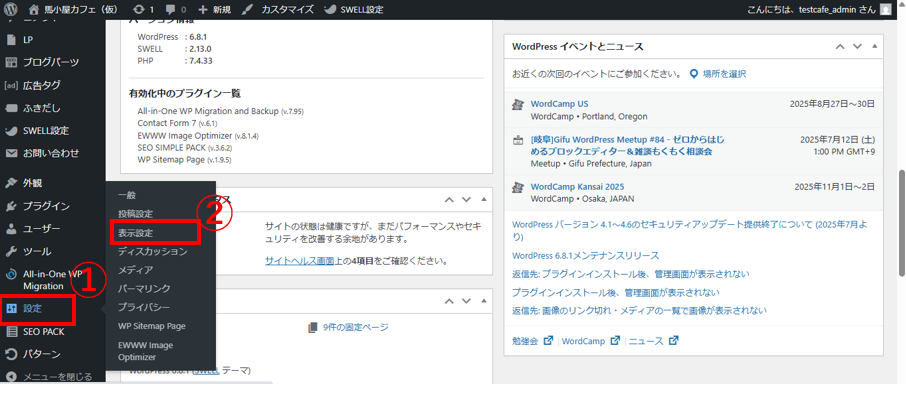Open SWELL設定 in the admin bar
The height and width of the screenshot is (400, 906).
click(x=354, y=9)
